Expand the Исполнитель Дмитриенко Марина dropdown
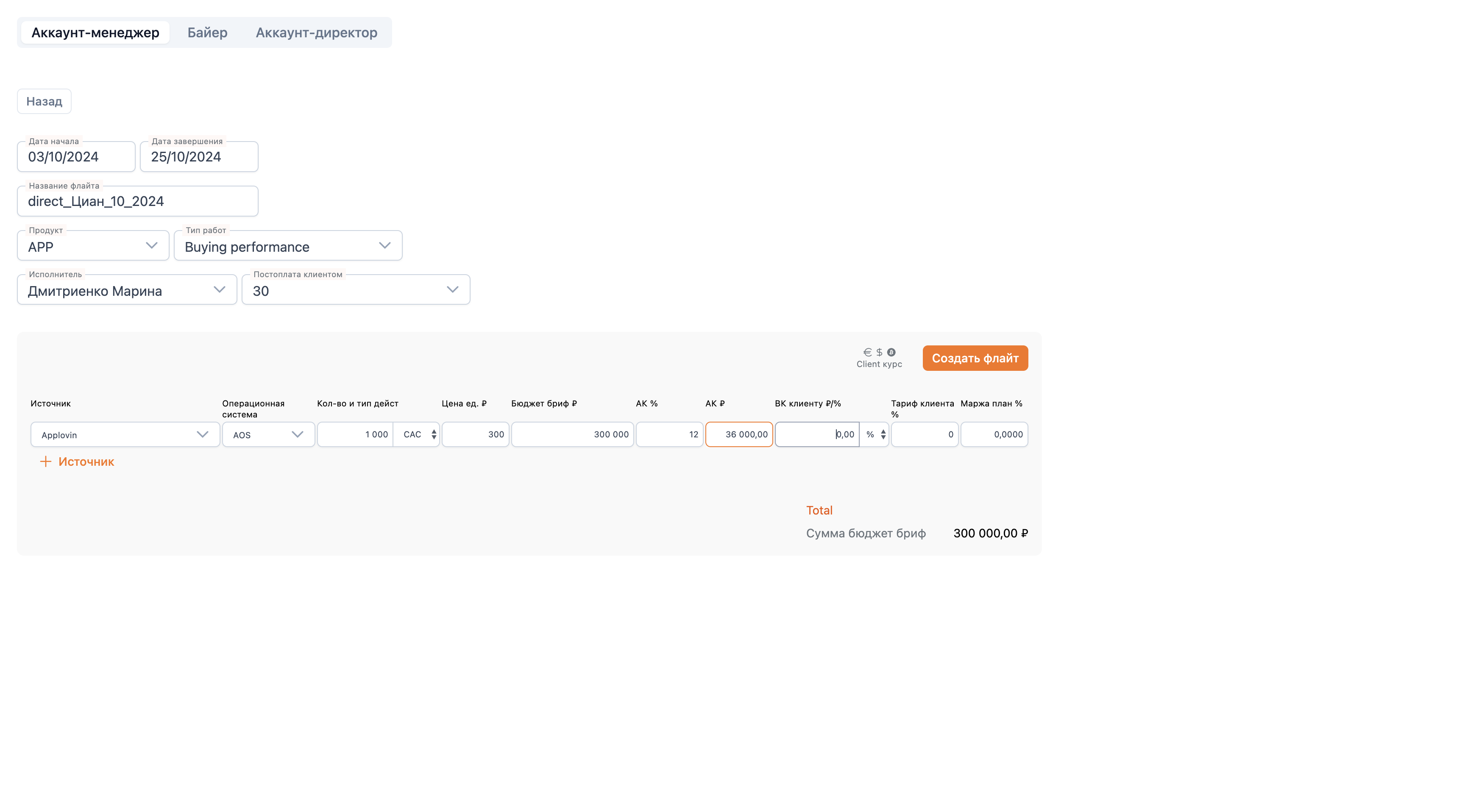The image size is (1465, 812). (127, 290)
